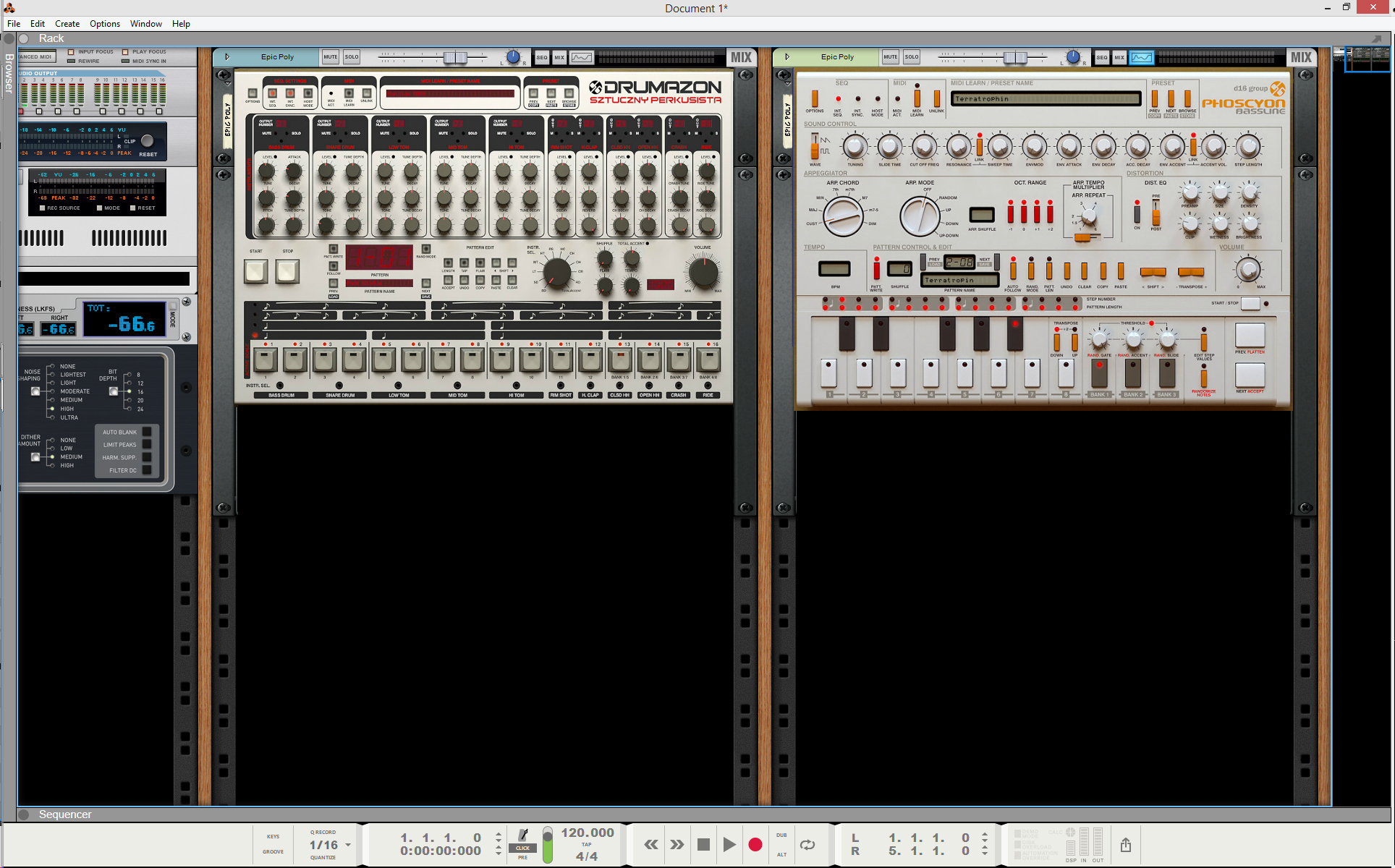Viewport: 1395px width, 868px height.
Task: Toggle Drumazon INT. SEQ button
Action: [x=272, y=93]
